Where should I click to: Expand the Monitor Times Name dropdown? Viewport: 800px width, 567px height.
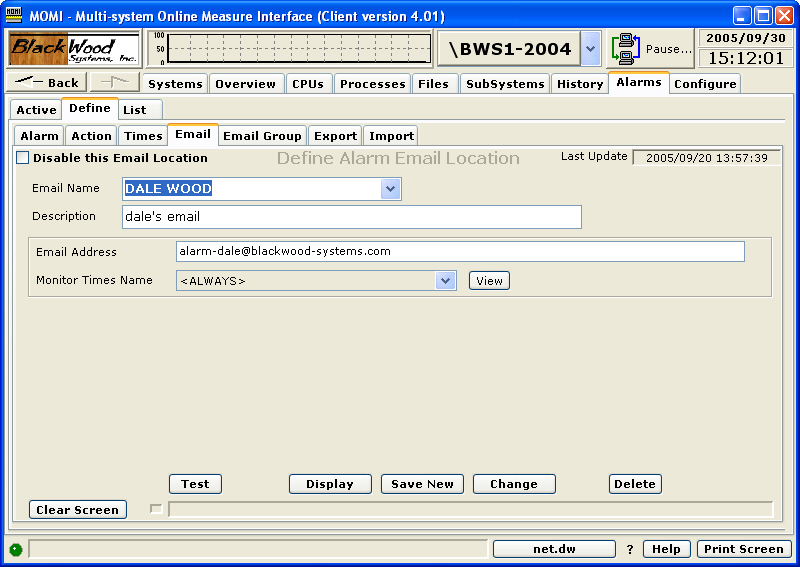tap(446, 281)
